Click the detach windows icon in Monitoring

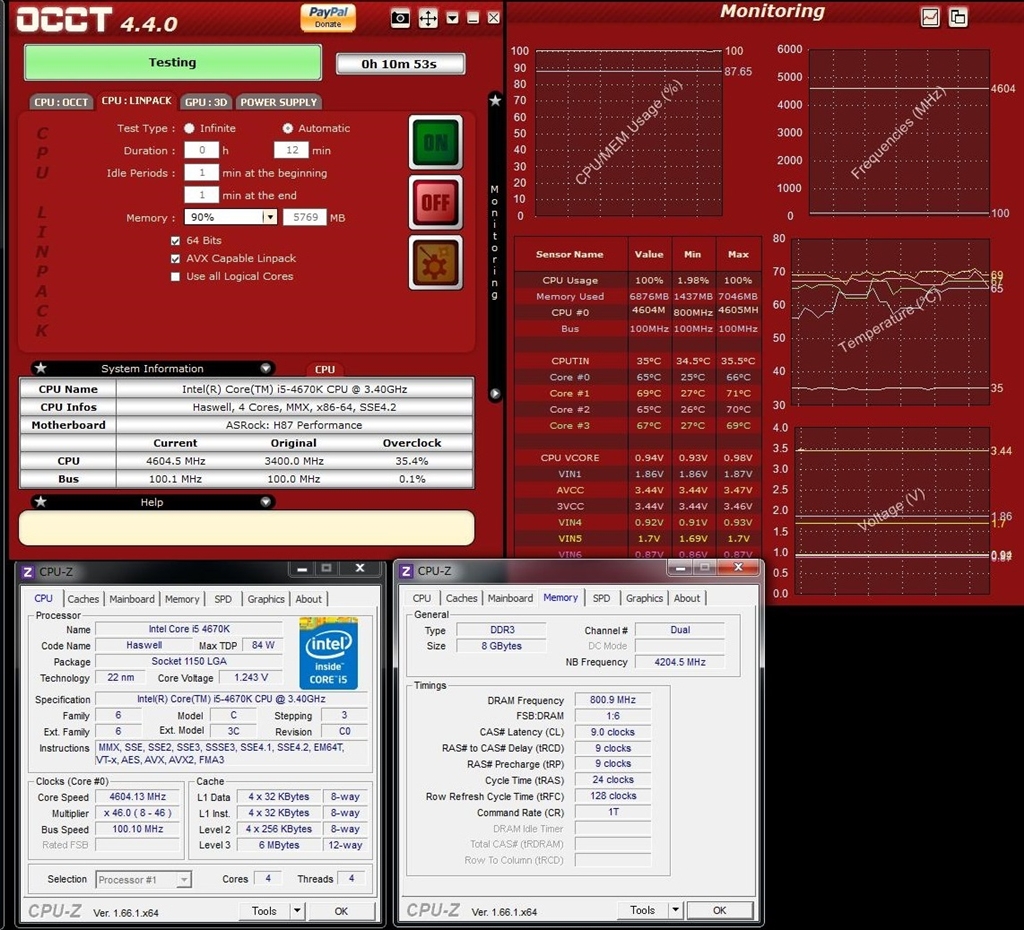click(x=958, y=18)
